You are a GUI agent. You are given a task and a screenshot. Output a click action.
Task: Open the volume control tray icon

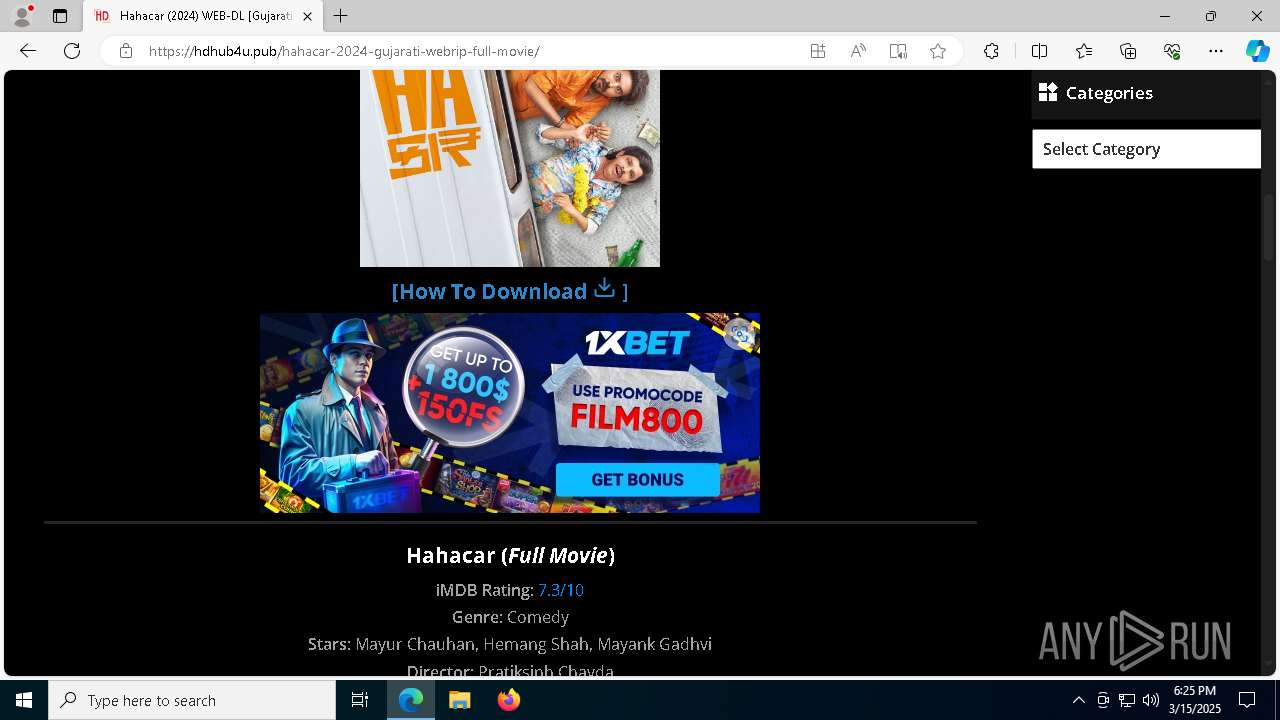1151,700
